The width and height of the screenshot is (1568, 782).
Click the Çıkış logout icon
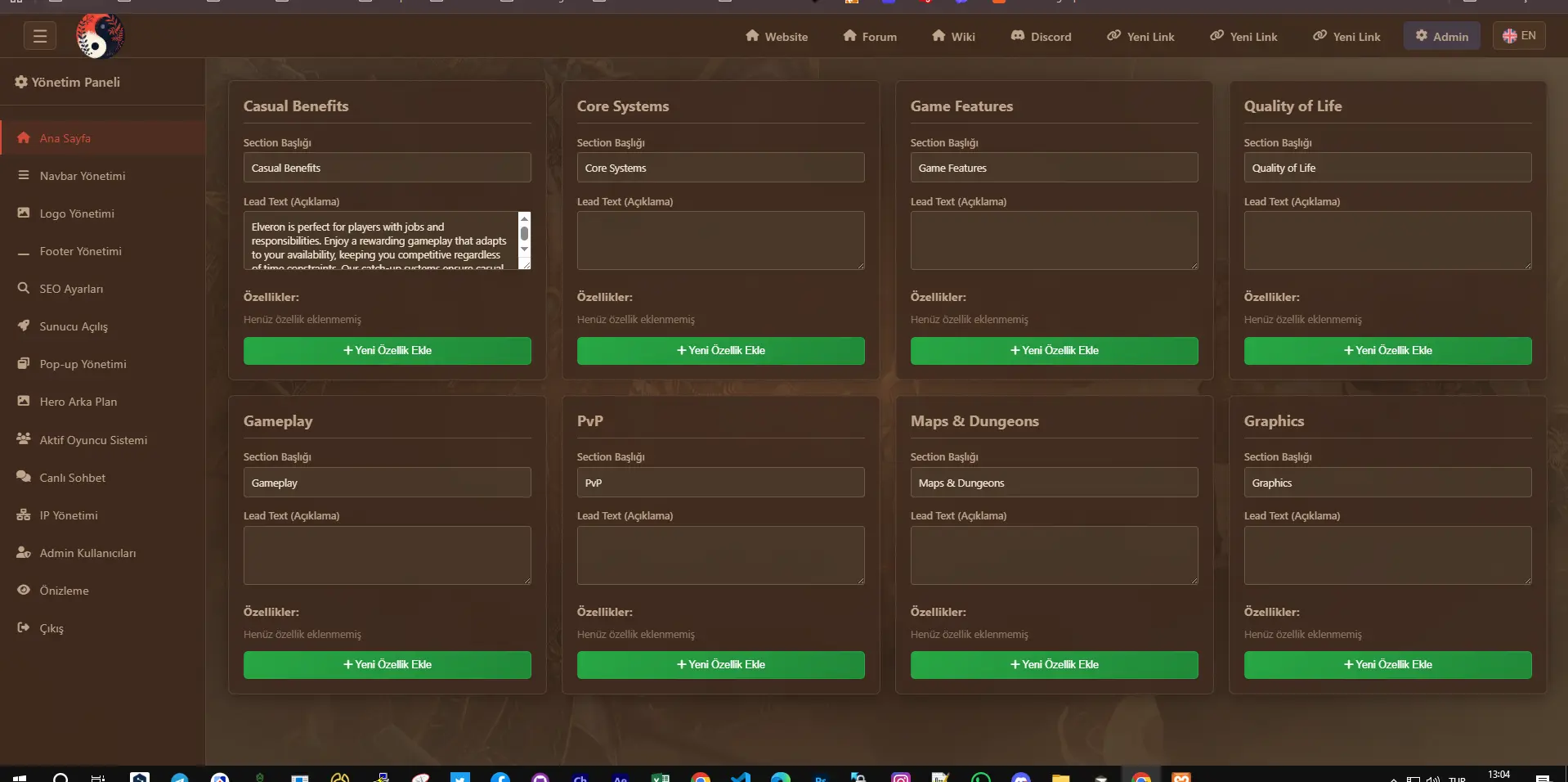coord(24,627)
